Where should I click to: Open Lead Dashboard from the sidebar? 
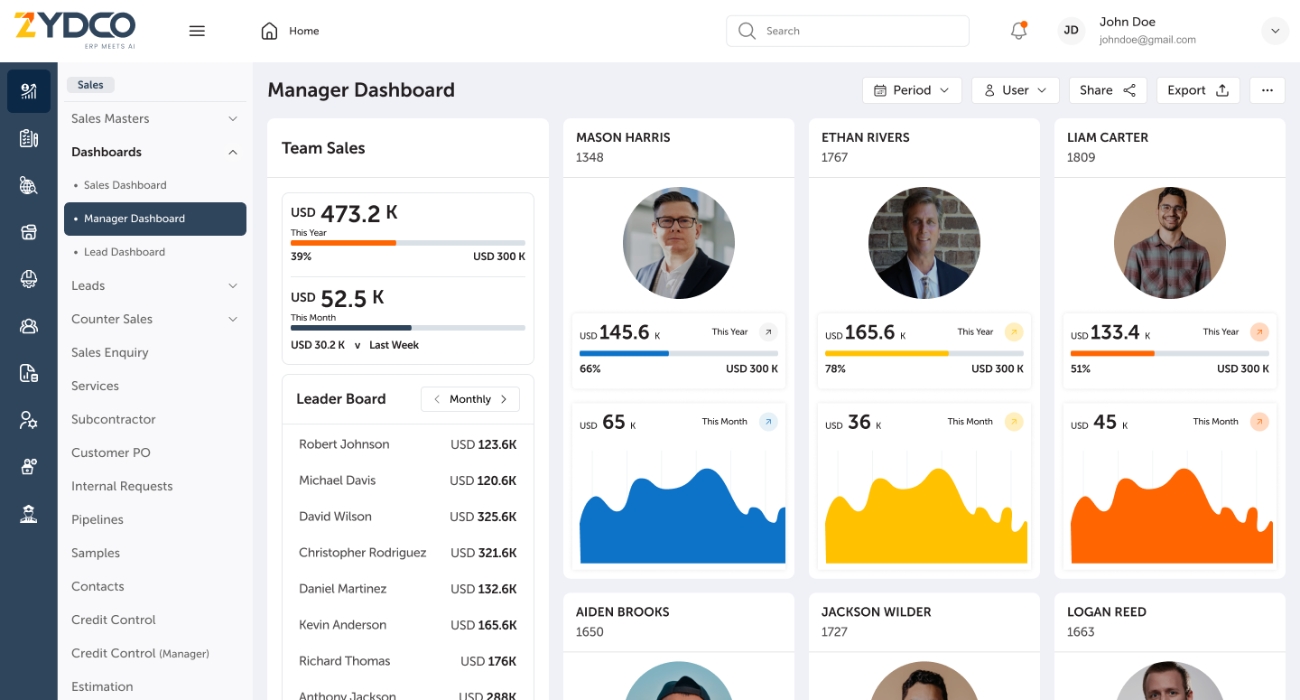click(124, 252)
